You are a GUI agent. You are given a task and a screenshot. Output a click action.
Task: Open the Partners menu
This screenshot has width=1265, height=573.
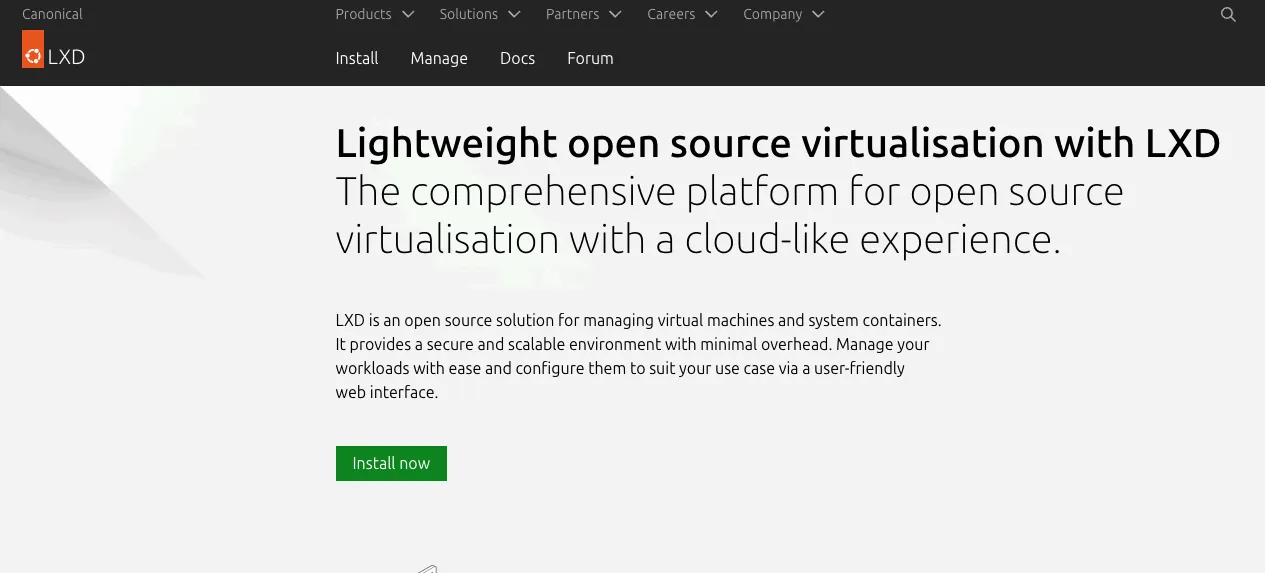pyautogui.click(x=584, y=14)
